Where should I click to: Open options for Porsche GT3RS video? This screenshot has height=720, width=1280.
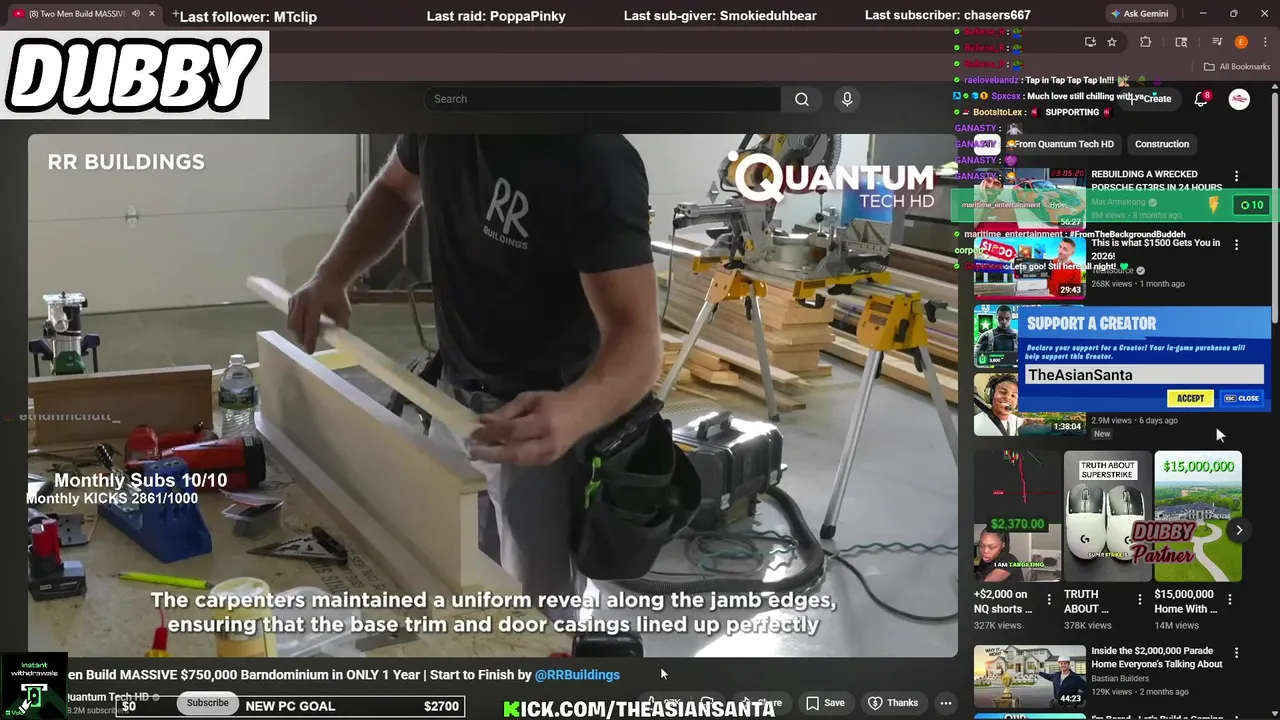tap(1236, 176)
